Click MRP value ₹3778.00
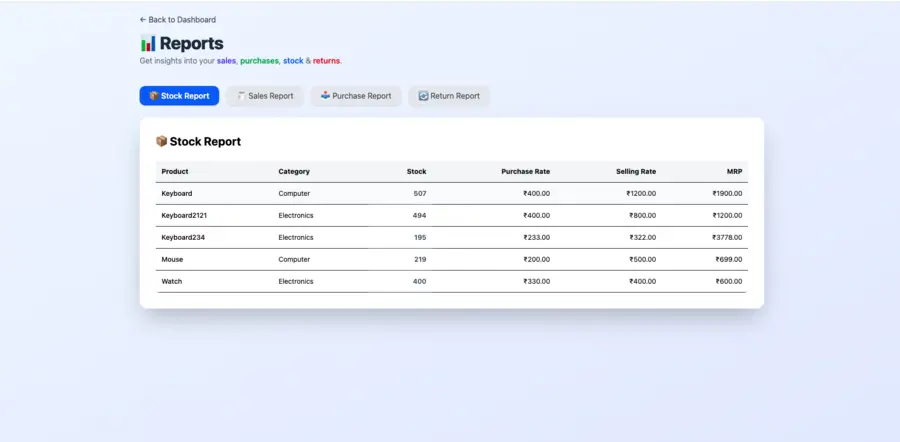The height and width of the screenshot is (442, 900). pyautogui.click(x=727, y=237)
